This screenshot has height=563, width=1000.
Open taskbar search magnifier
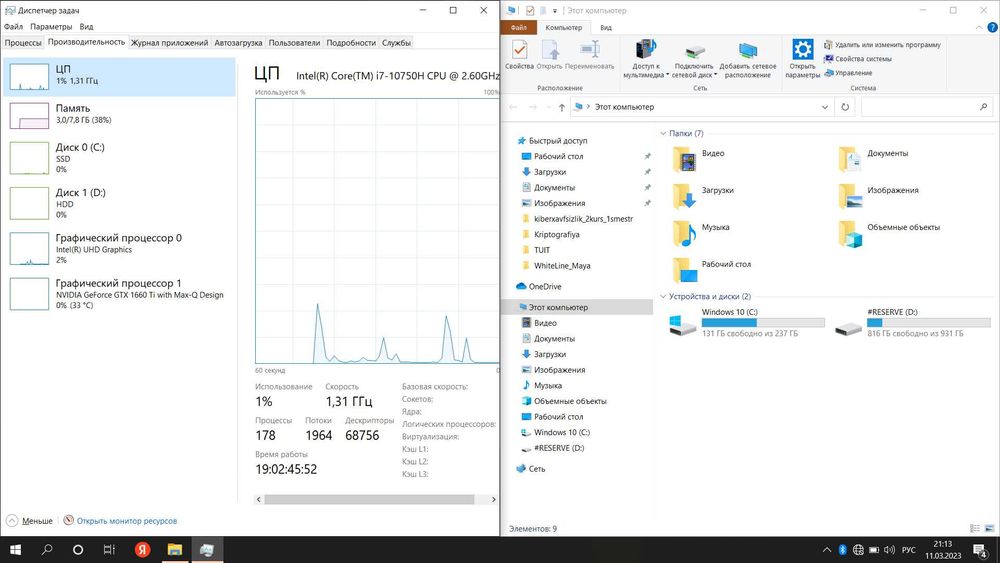pos(47,550)
